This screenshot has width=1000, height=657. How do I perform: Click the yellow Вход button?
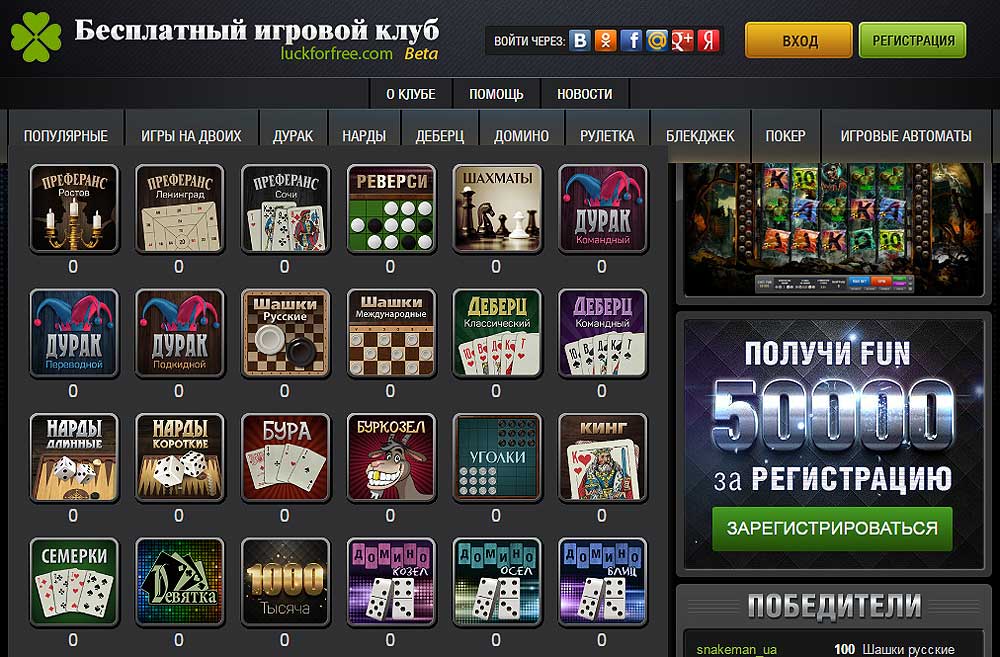[x=798, y=41]
